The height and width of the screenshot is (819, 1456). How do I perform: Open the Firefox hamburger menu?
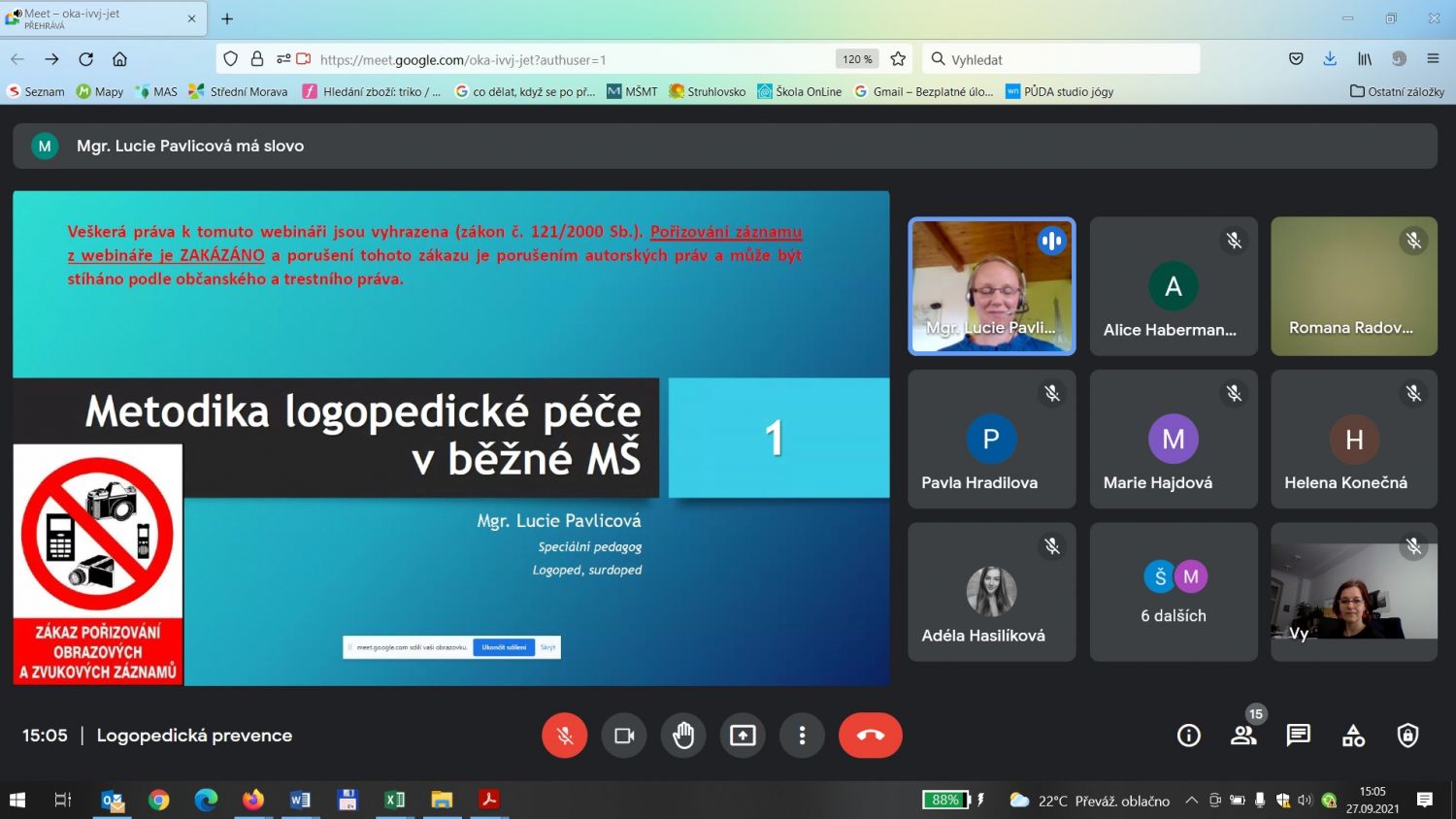click(x=1433, y=59)
